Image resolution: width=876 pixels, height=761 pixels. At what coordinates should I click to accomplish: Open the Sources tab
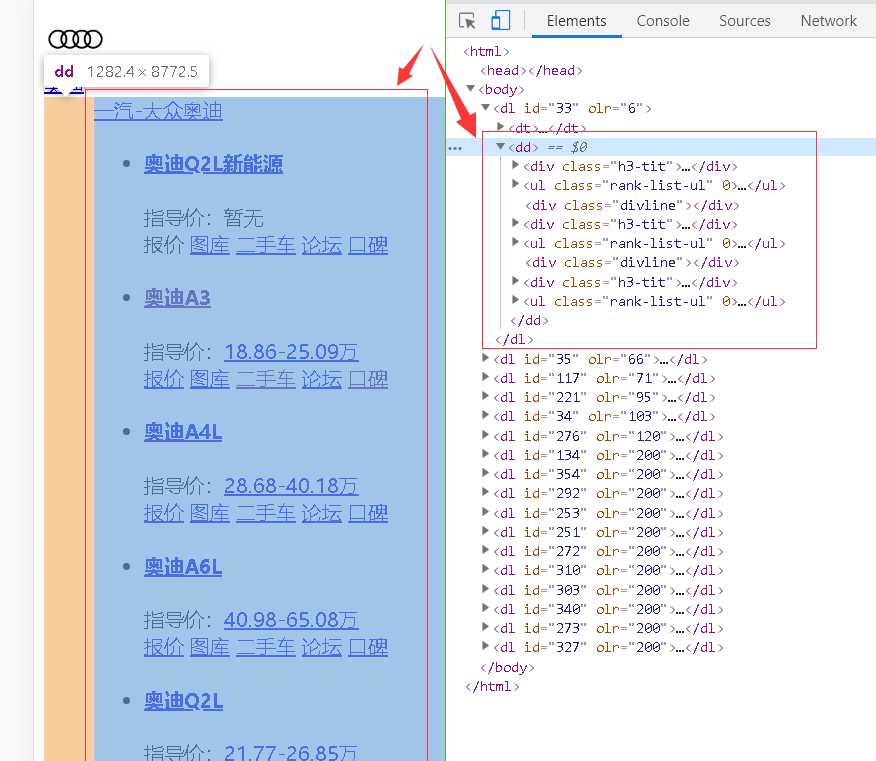point(744,21)
